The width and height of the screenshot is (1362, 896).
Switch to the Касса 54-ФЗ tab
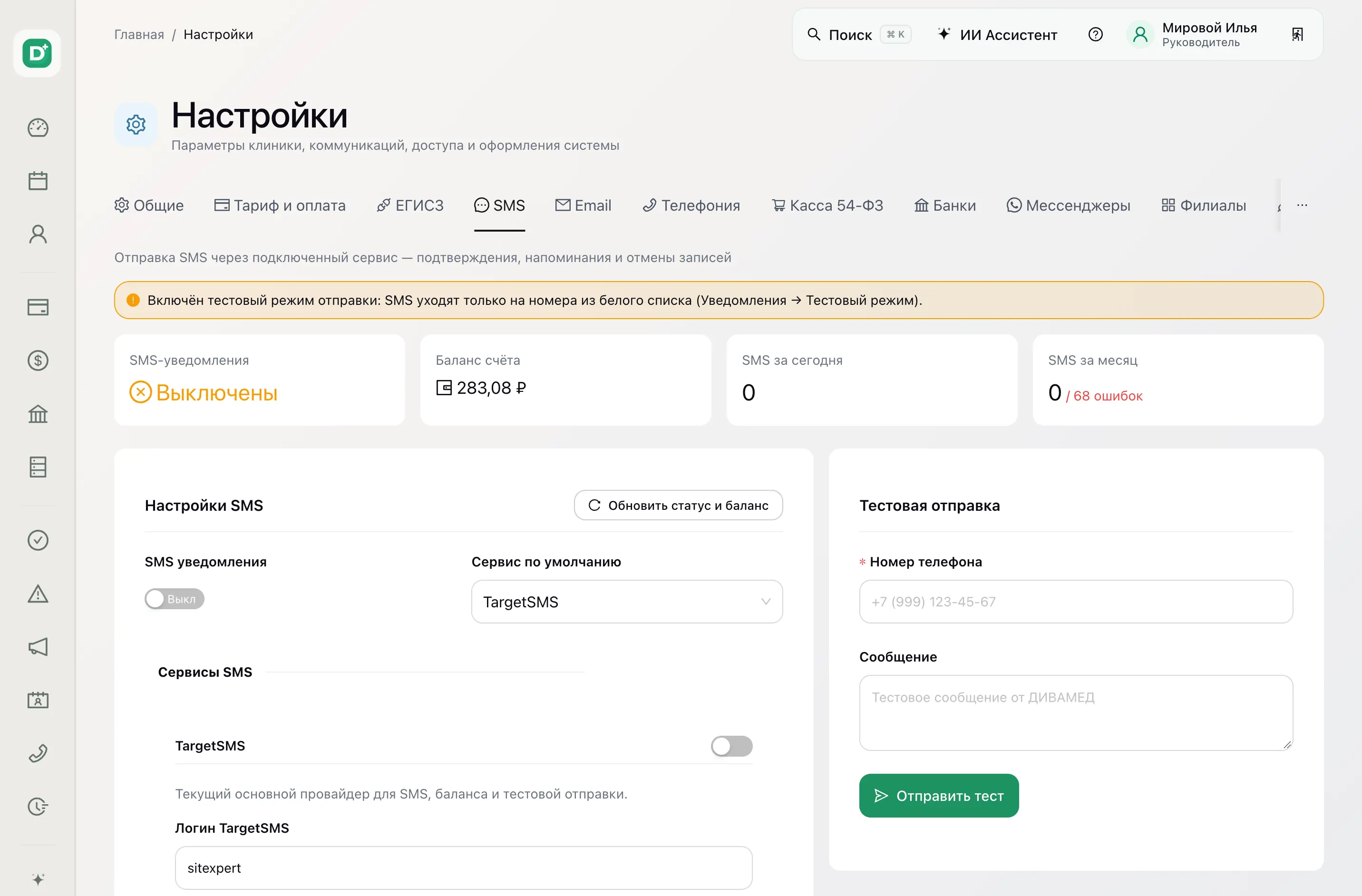point(827,205)
